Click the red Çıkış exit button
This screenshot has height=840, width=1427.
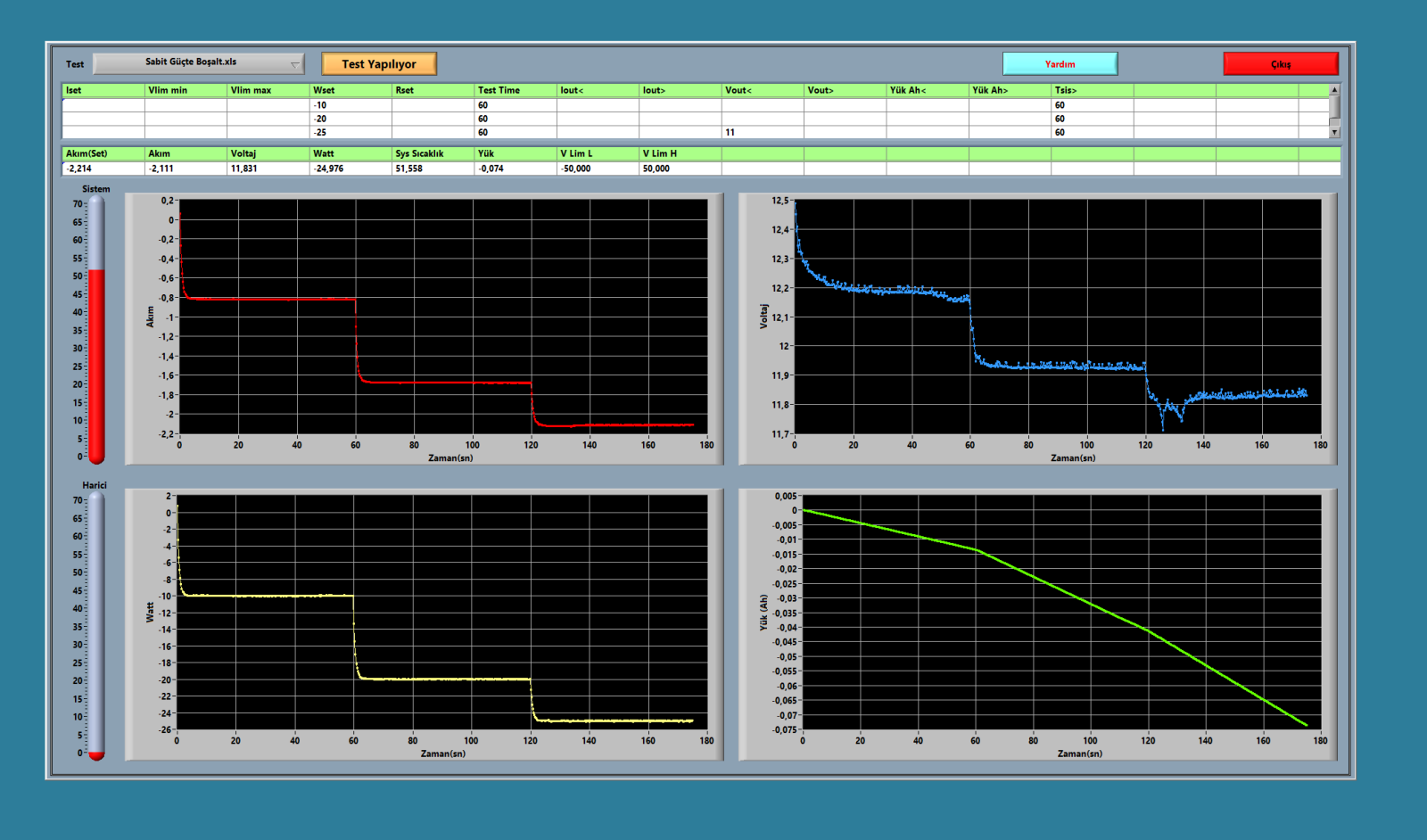click(x=1280, y=64)
